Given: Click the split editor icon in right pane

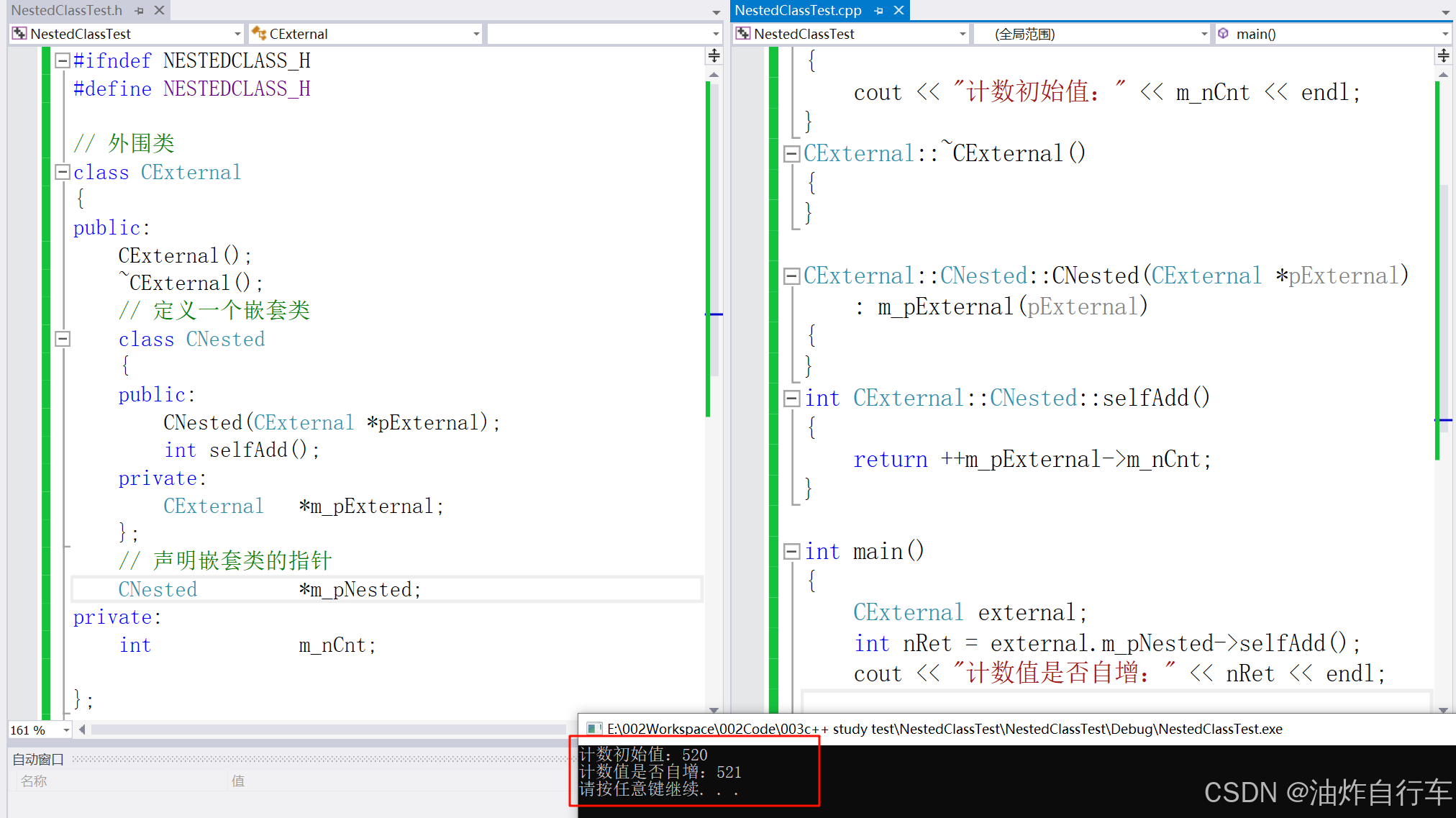Looking at the screenshot, I should [1444, 55].
